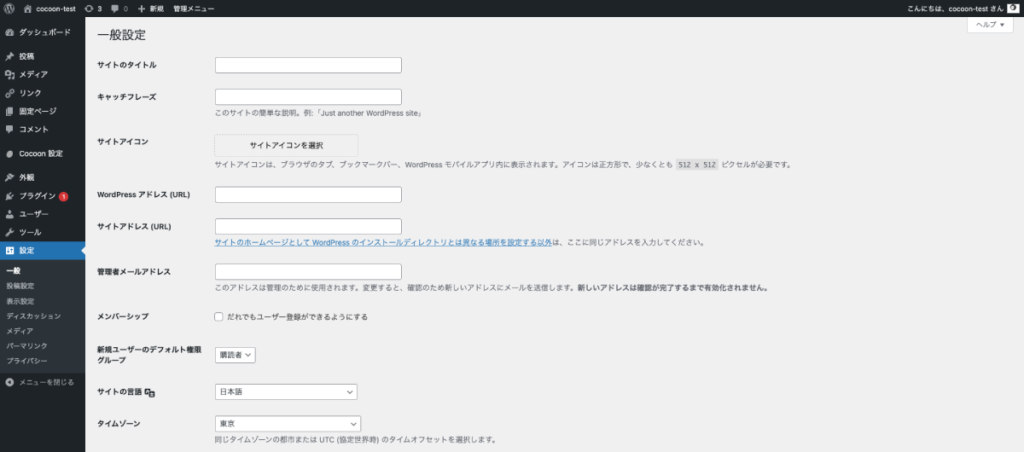Open the updates icon showing 3
The height and width of the screenshot is (452, 1024).
[x=89, y=8]
